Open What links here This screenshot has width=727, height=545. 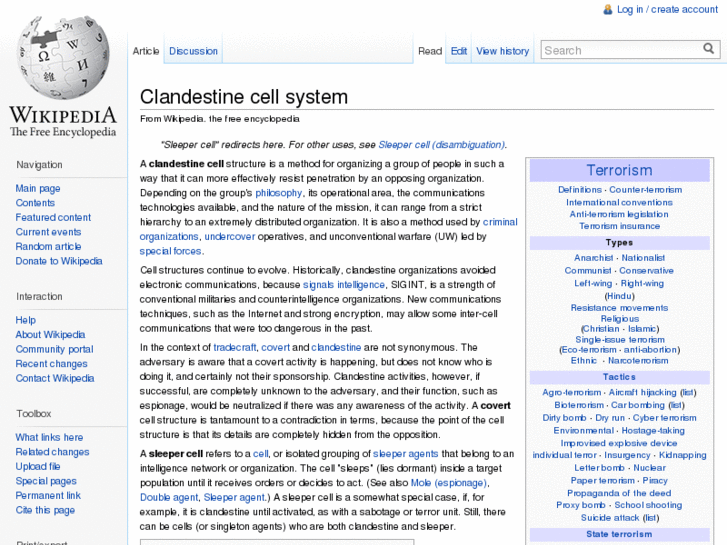[49, 437]
